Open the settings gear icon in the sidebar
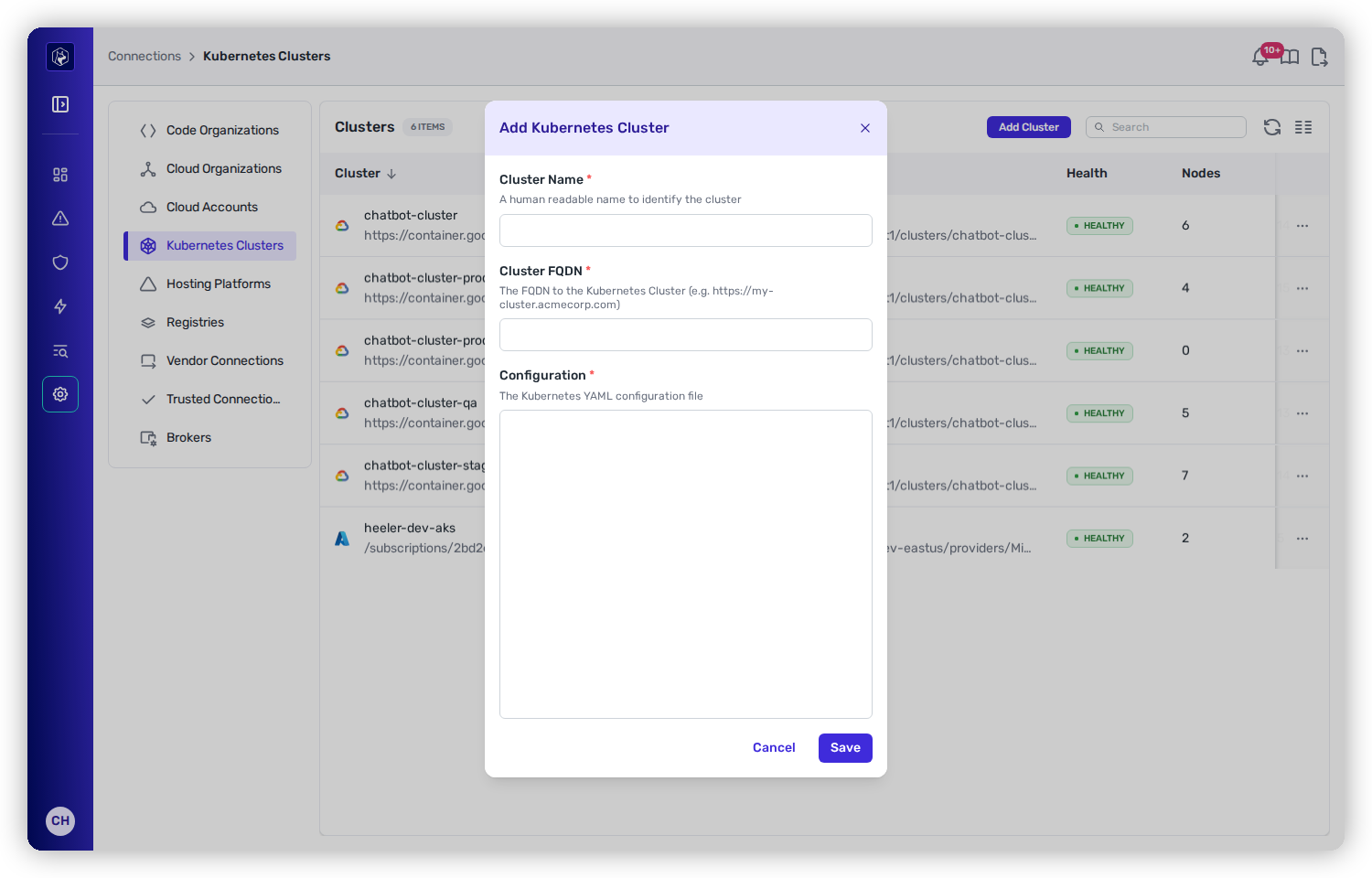The image size is (1372, 878). coord(60,394)
